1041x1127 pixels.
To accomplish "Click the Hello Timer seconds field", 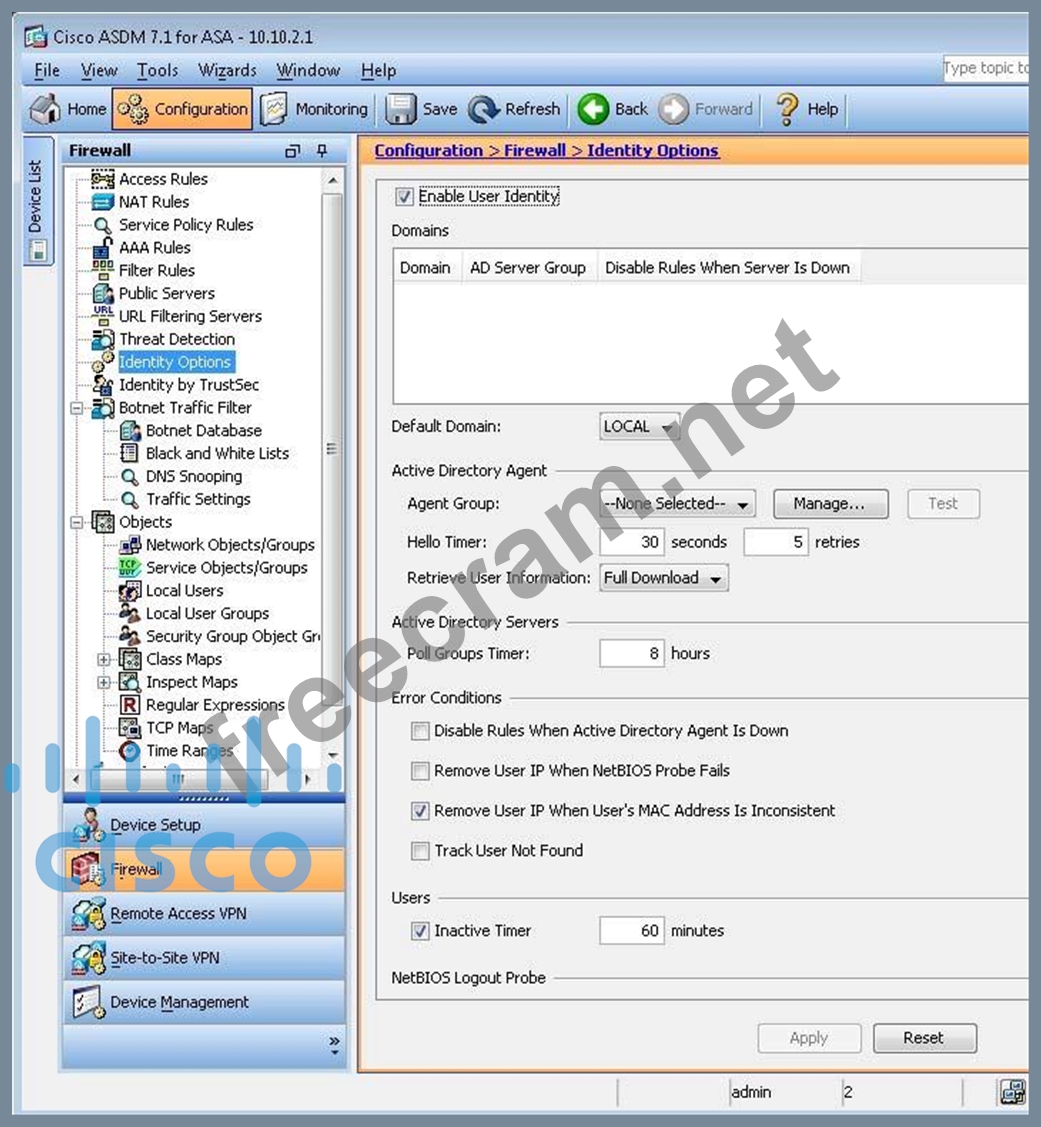I will pos(632,542).
